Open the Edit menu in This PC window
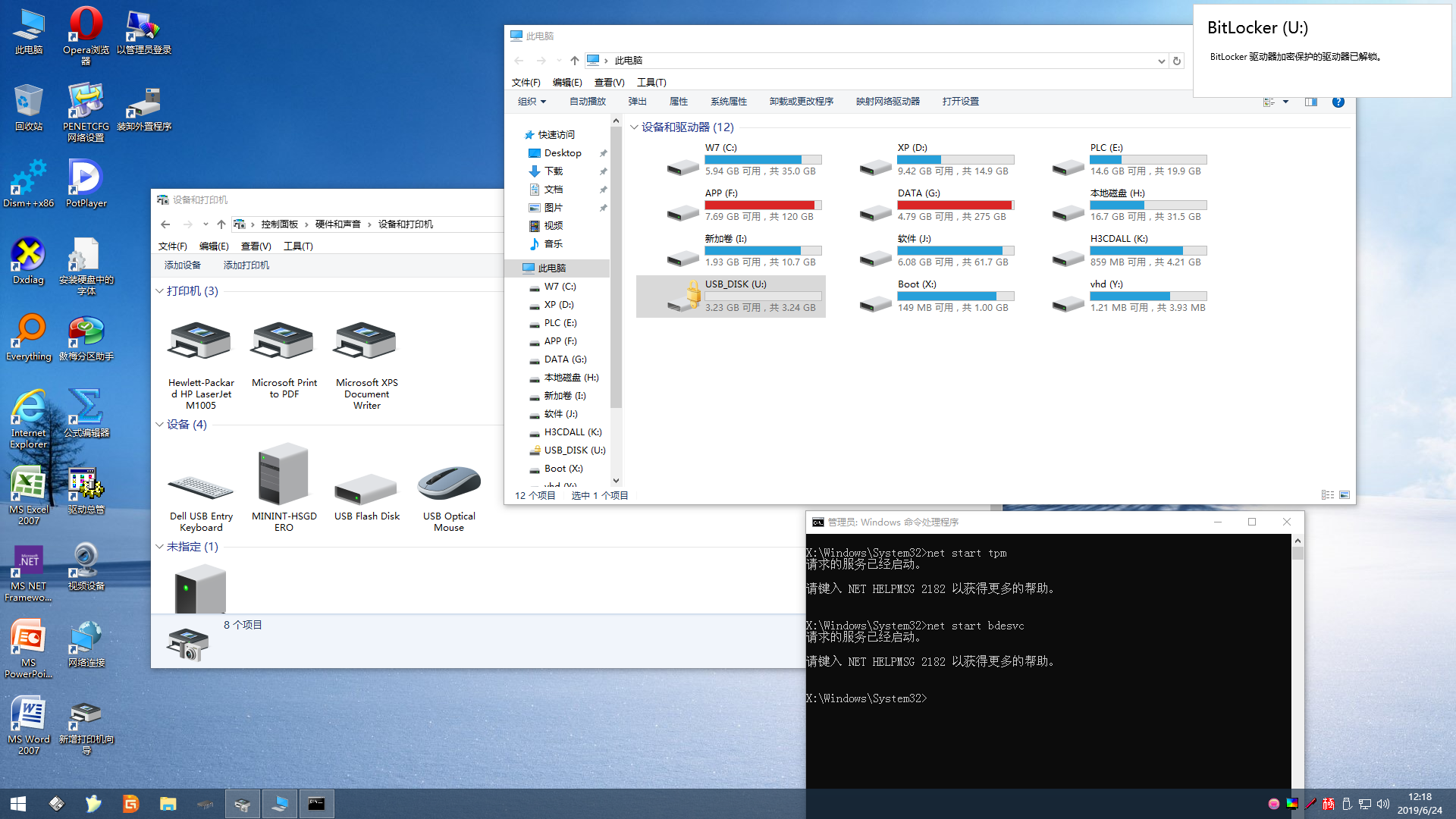This screenshot has width=1456, height=819. [x=567, y=83]
